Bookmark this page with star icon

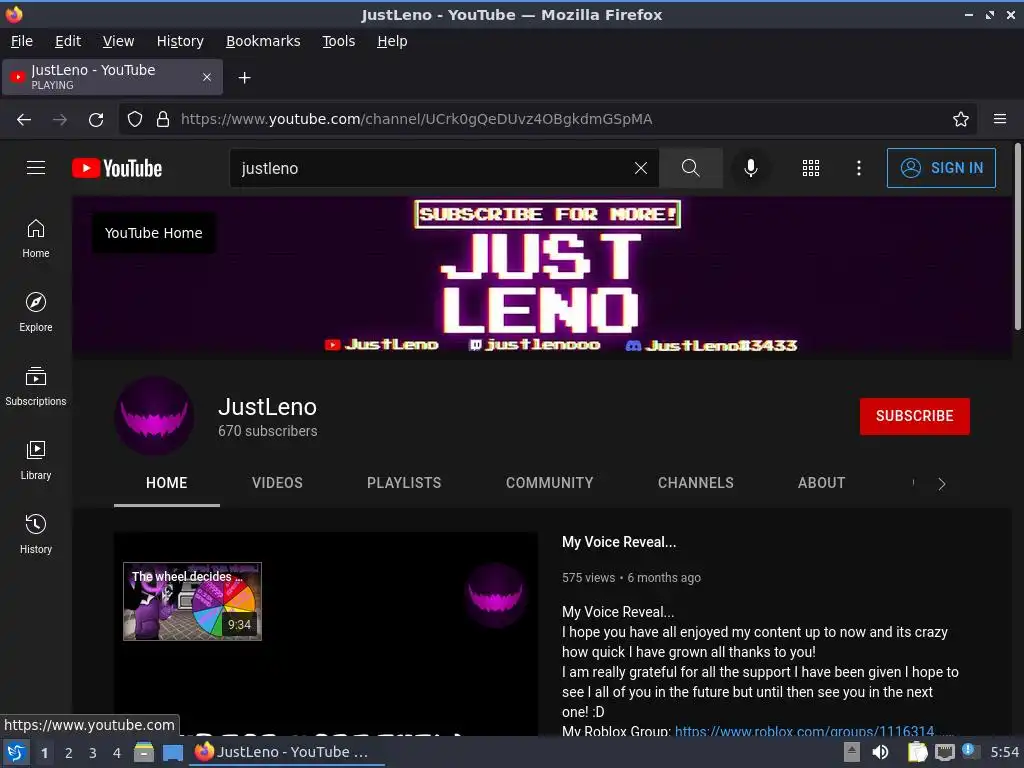[961, 119]
